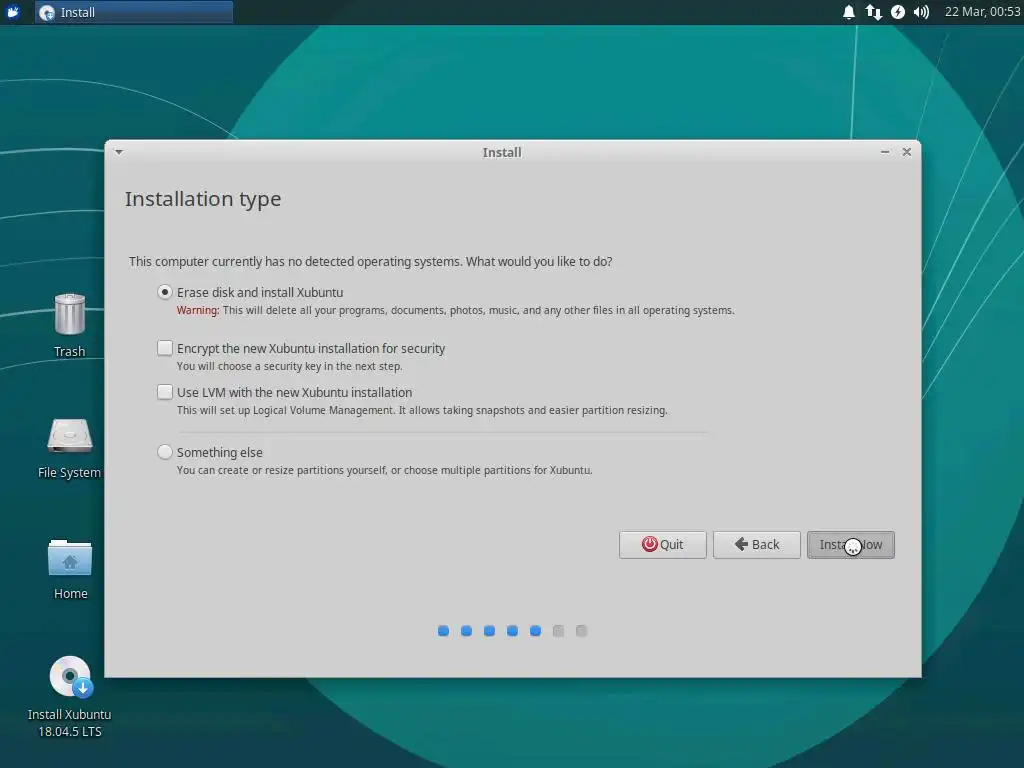1024x768 pixels.
Task: Click text 'You will choose a security key'
Action: pos(289,366)
